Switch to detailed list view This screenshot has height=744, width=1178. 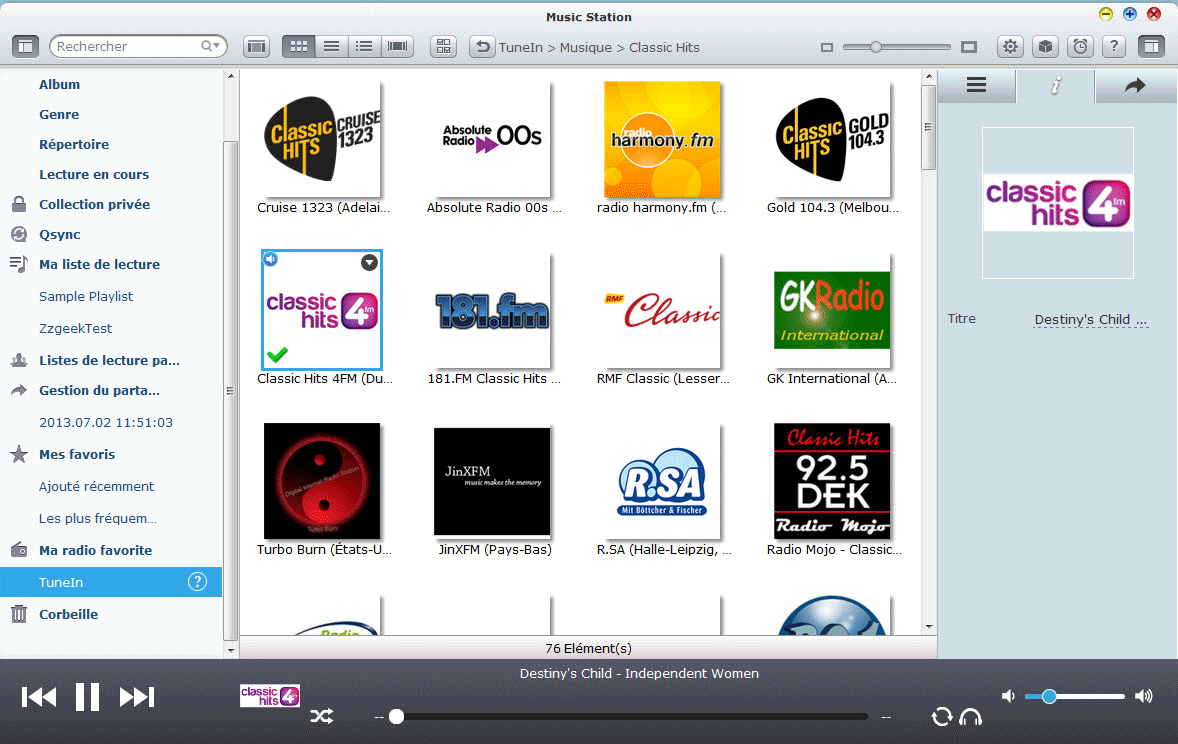pyautogui.click(x=364, y=47)
